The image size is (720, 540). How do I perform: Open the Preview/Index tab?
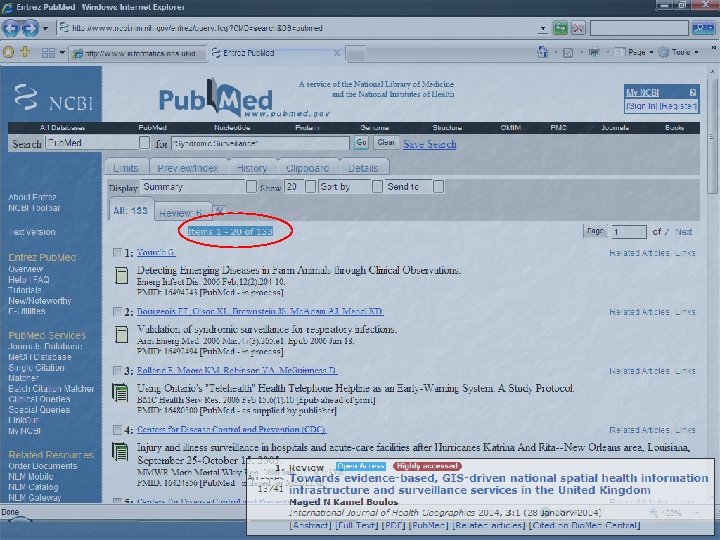pos(188,168)
